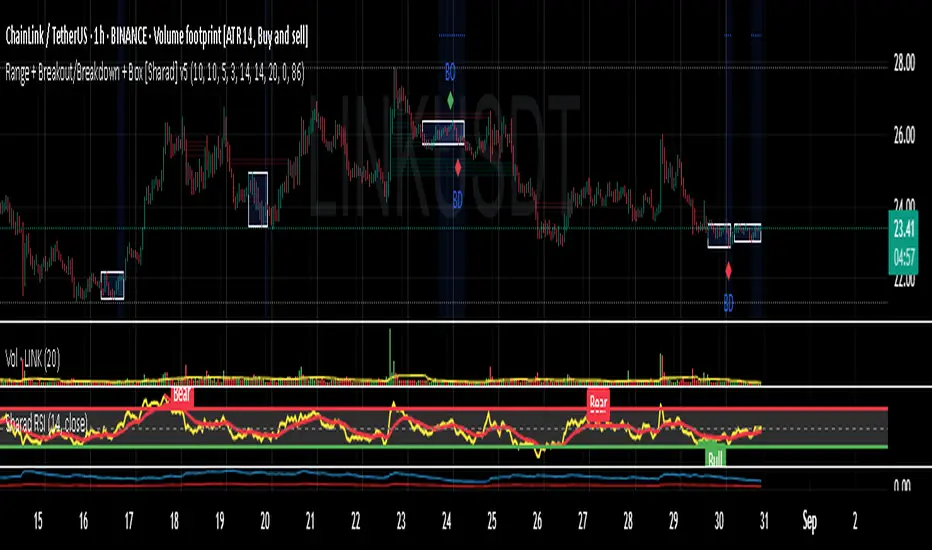This screenshot has height=550, width=932.
Task: Click the 04:57 candle countdown timer
Action: tap(903, 258)
